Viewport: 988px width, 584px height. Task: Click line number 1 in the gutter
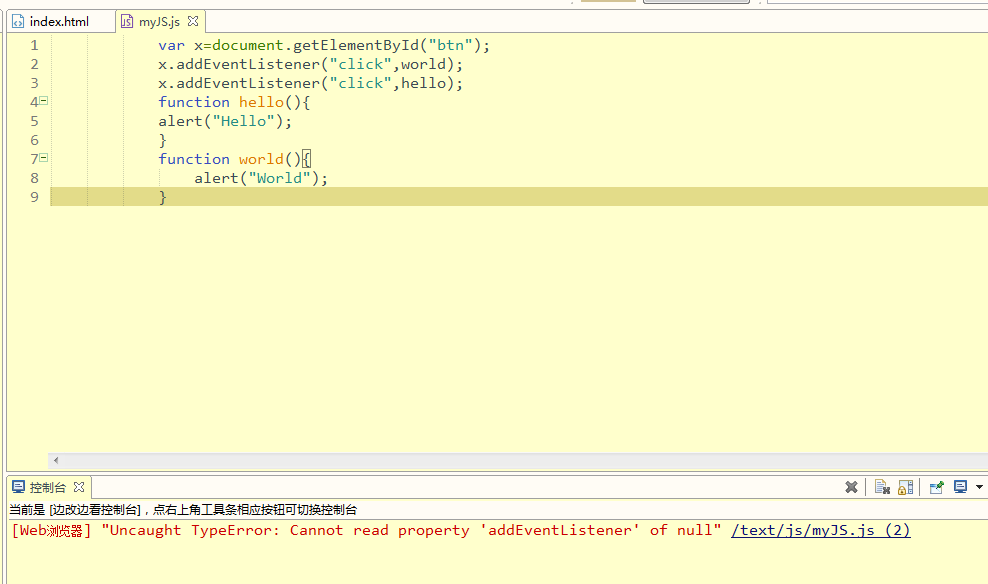click(34, 45)
